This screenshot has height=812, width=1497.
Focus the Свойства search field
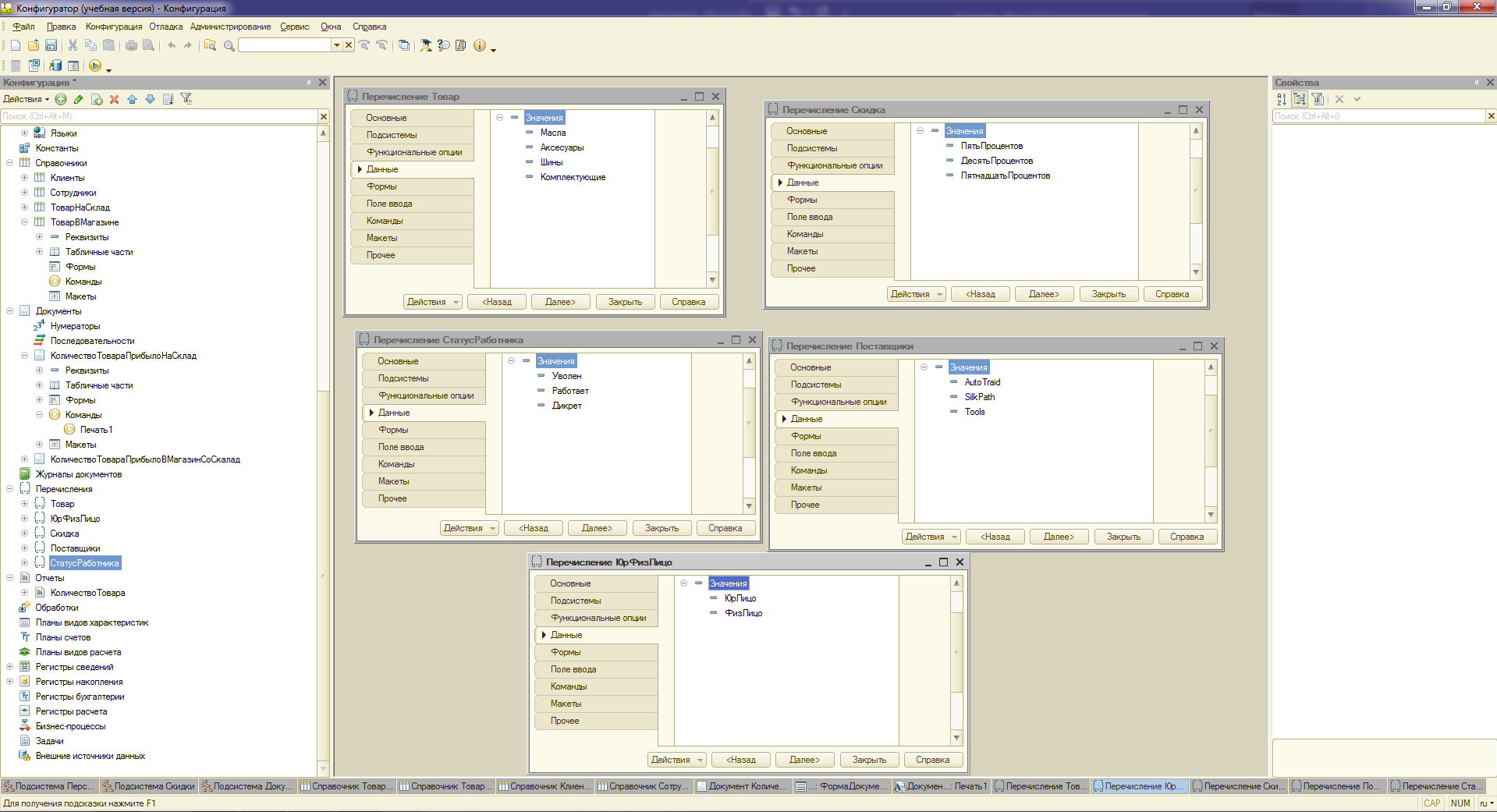(x=1378, y=116)
